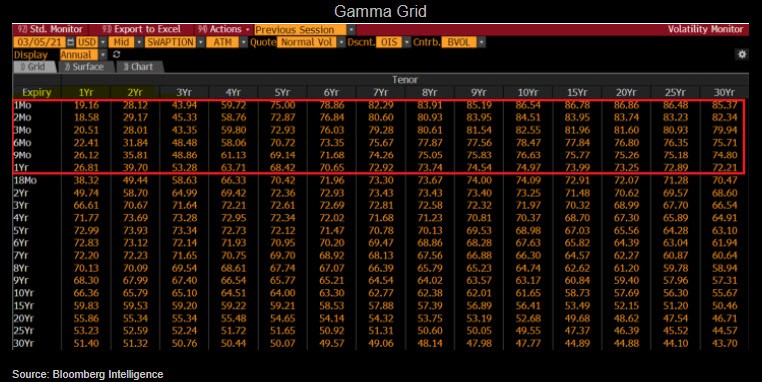The height and width of the screenshot is (382, 762).
Task: Click cell value 66.36
Action: [x=87, y=293]
